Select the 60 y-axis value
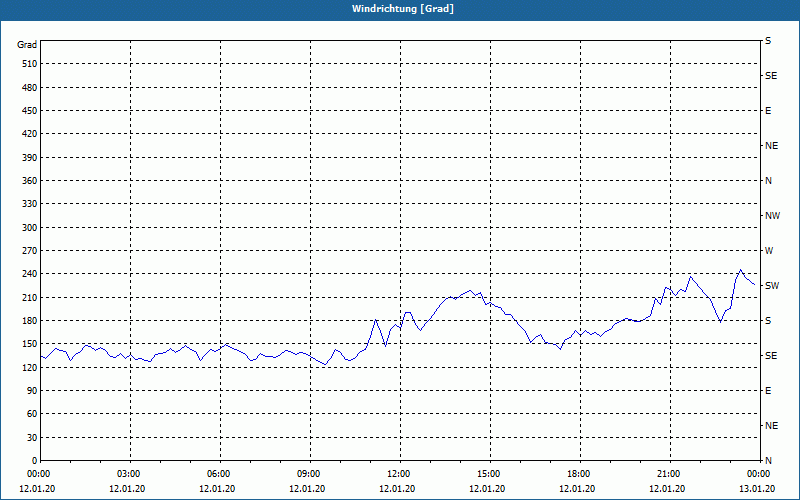Image resolution: width=800 pixels, height=500 pixels. tap(32, 414)
